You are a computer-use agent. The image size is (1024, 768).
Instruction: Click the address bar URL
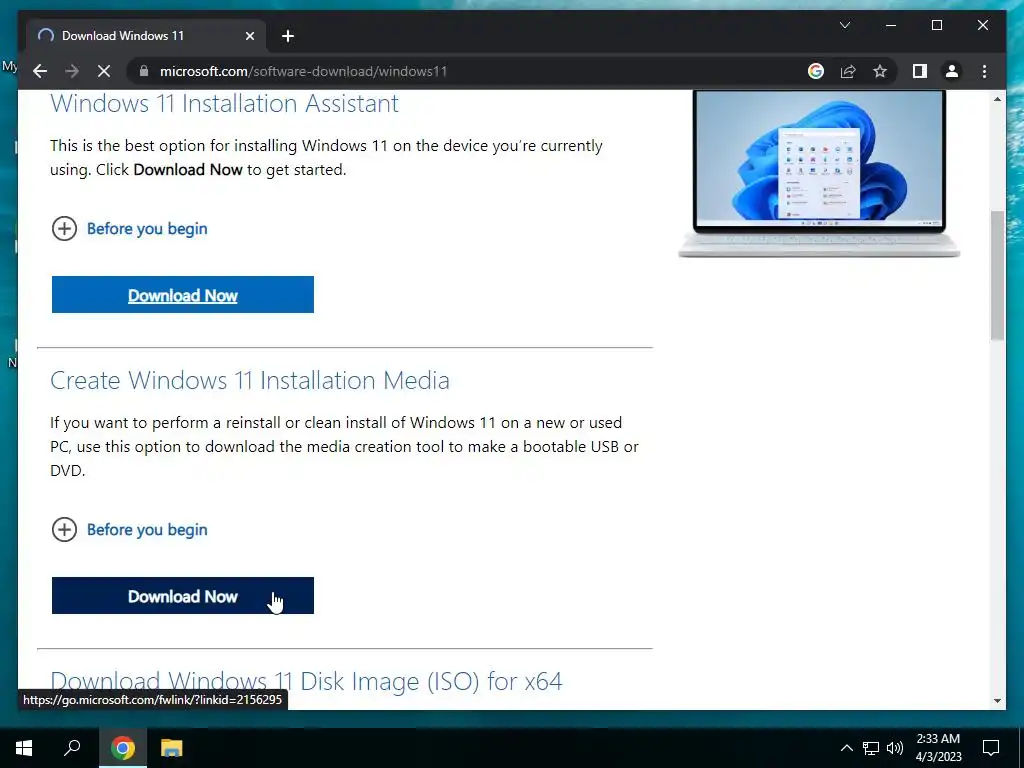(303, 71)
